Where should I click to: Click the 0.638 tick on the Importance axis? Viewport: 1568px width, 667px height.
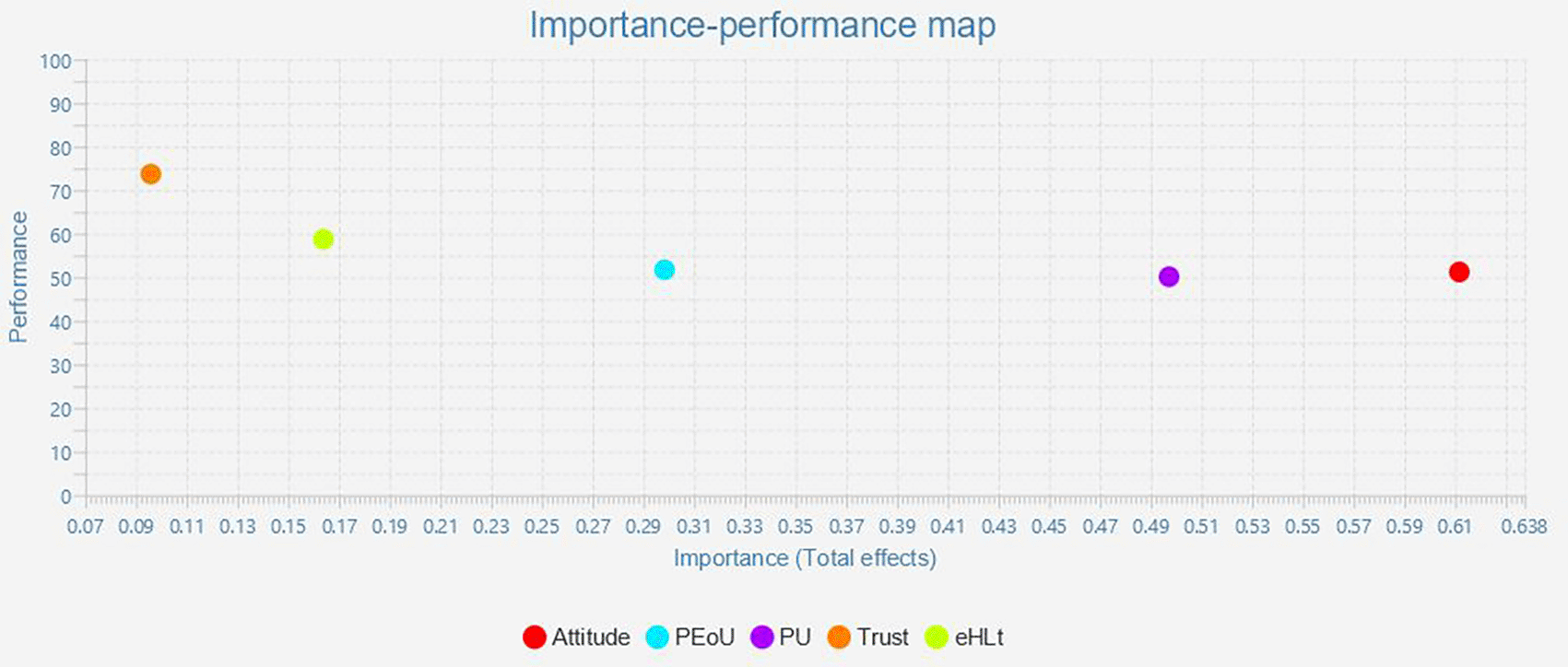pos(1524,526)
